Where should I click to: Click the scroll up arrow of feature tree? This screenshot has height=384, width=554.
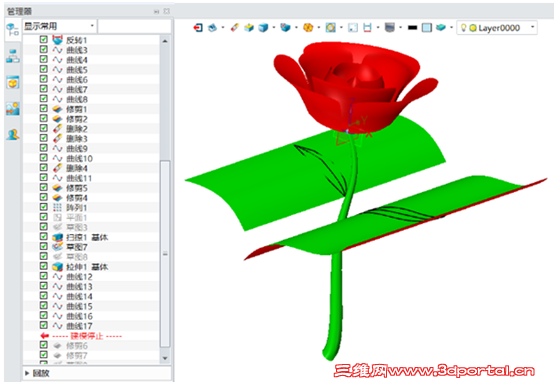(165, 41)
